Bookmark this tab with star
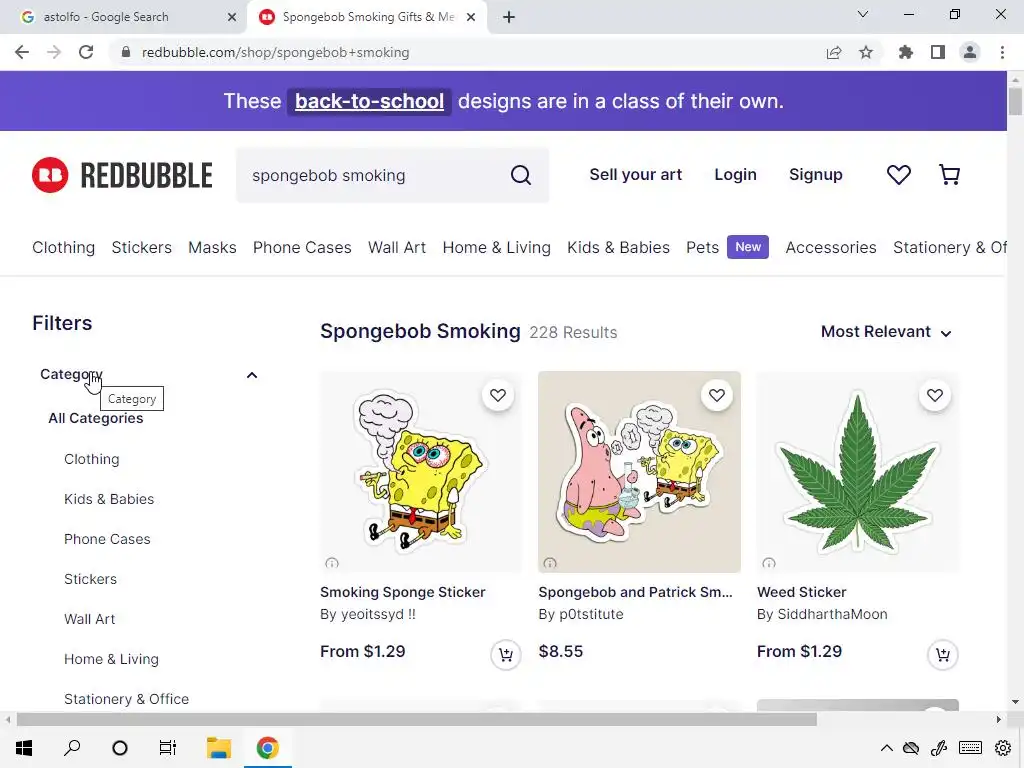Viewport: 1024px width, 768px height. [x=866, y=52]
